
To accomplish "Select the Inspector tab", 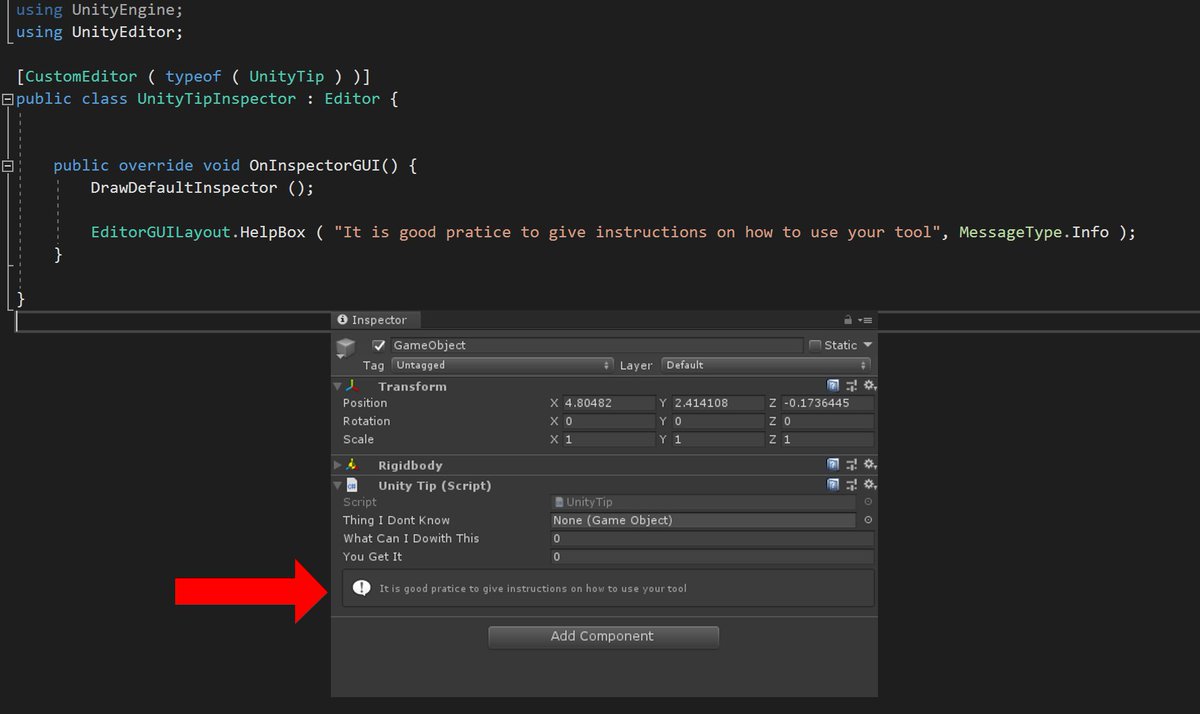I will coord(377,320).
